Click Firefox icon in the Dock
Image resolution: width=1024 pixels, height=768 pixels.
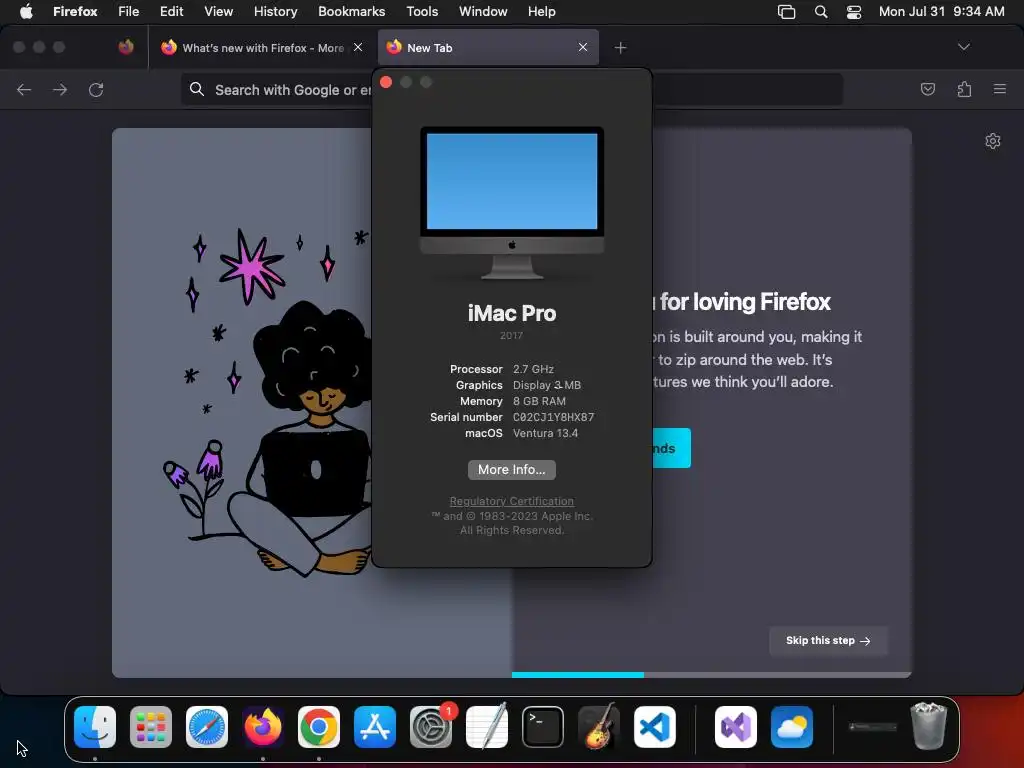[x=263, y=727]
